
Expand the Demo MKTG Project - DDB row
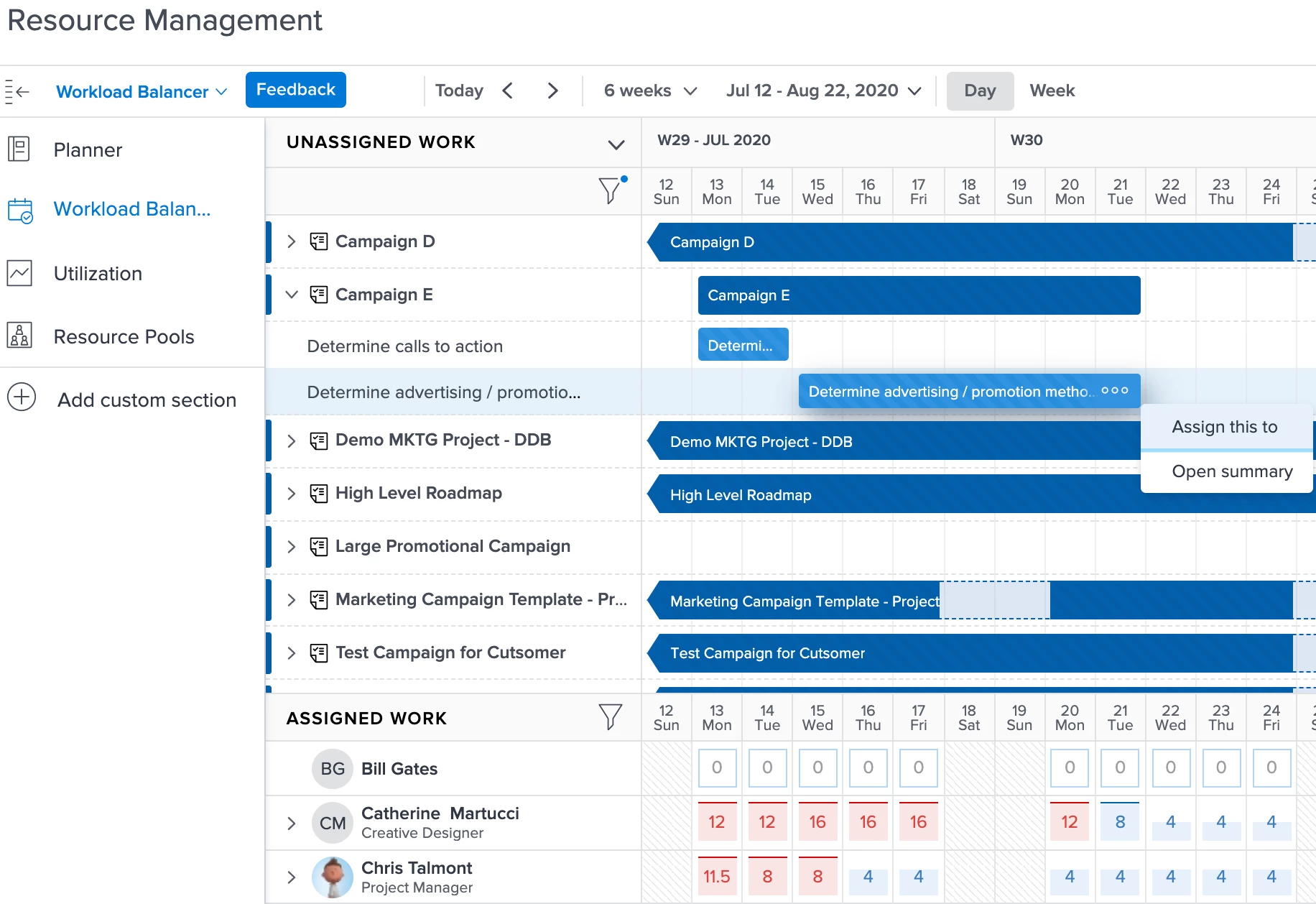(291, 441)
